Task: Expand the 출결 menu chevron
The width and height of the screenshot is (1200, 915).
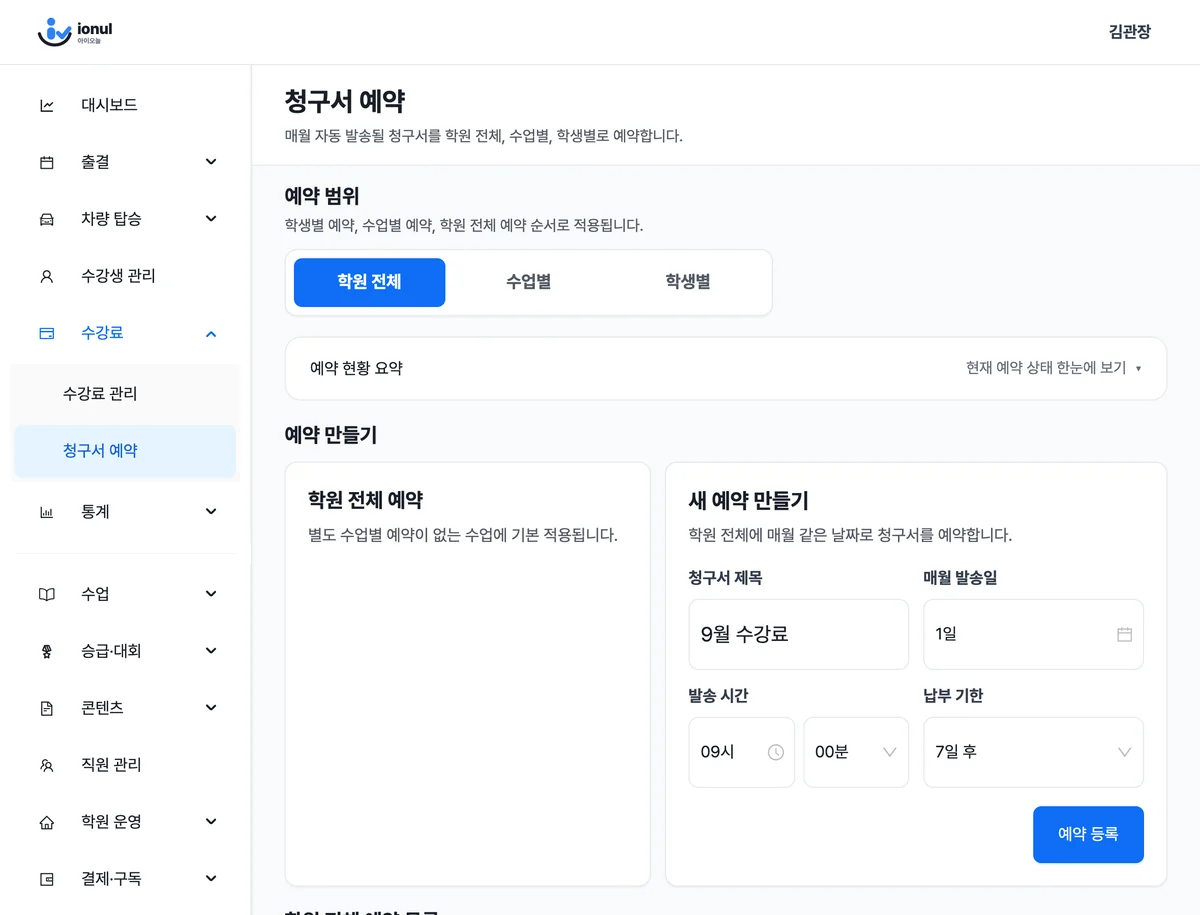Action: 211,162
